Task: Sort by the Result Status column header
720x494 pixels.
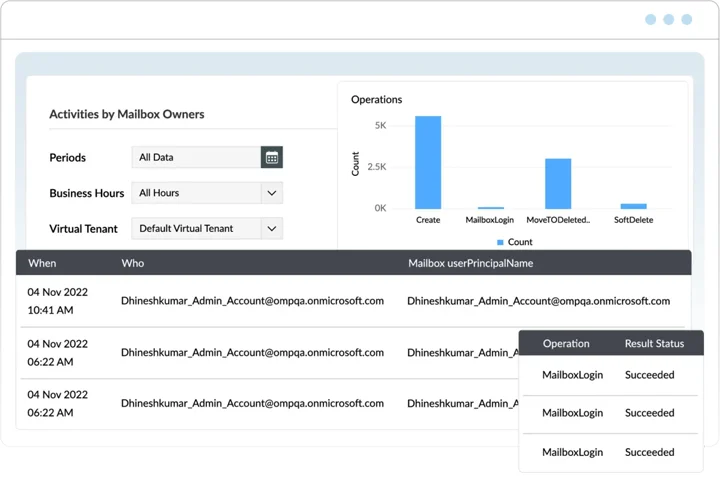Action: pyautogui.click(x=654, y=343)
